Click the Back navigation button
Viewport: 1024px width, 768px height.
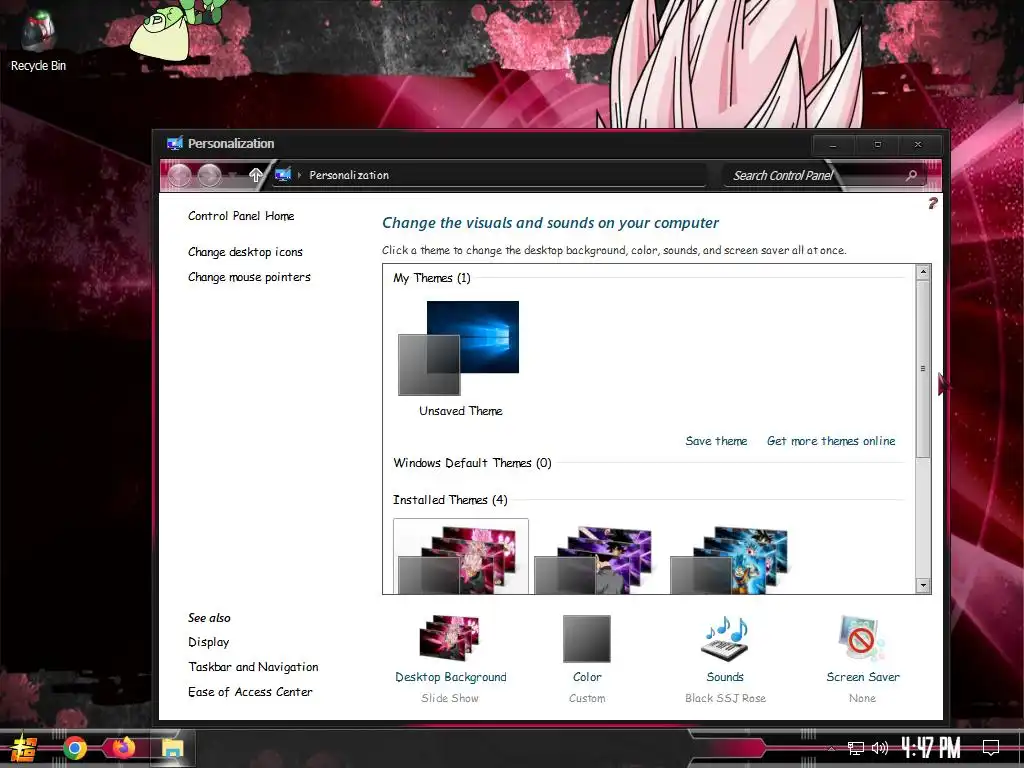click(180, 175)
